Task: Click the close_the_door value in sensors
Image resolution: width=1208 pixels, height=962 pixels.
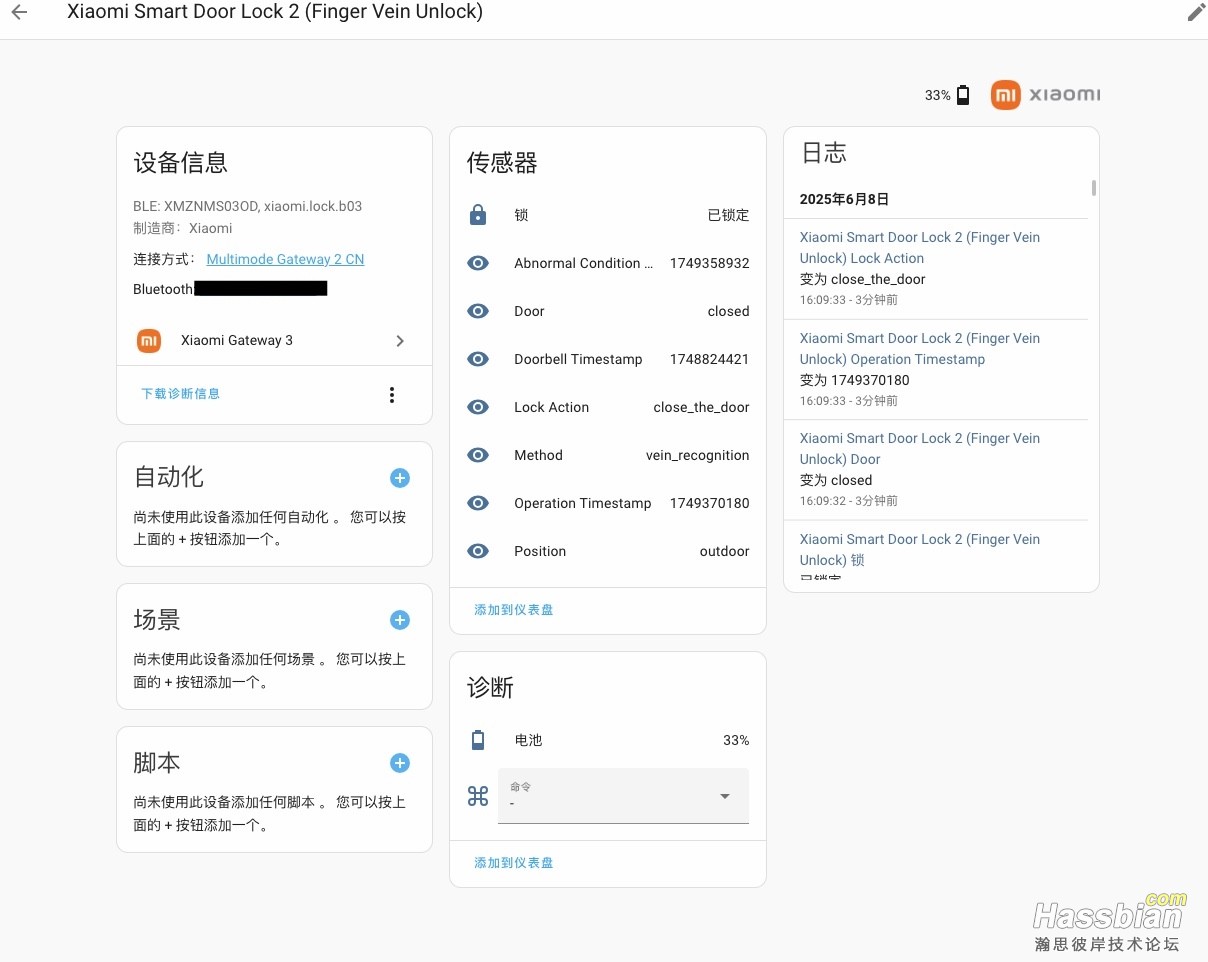Action: (x=701, y=407)
